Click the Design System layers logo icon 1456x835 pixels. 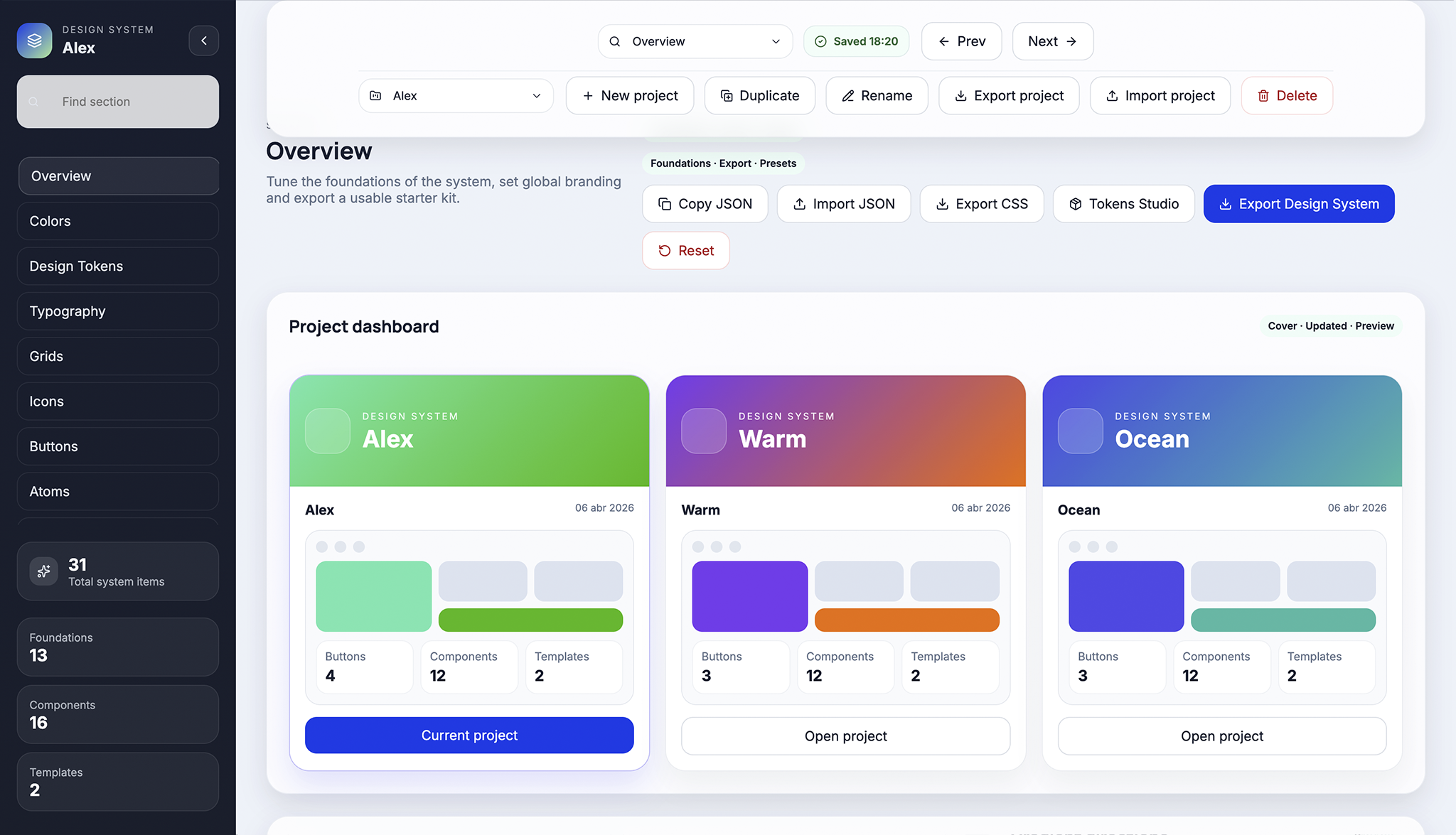pyautogui.click(x=34, y=41)
